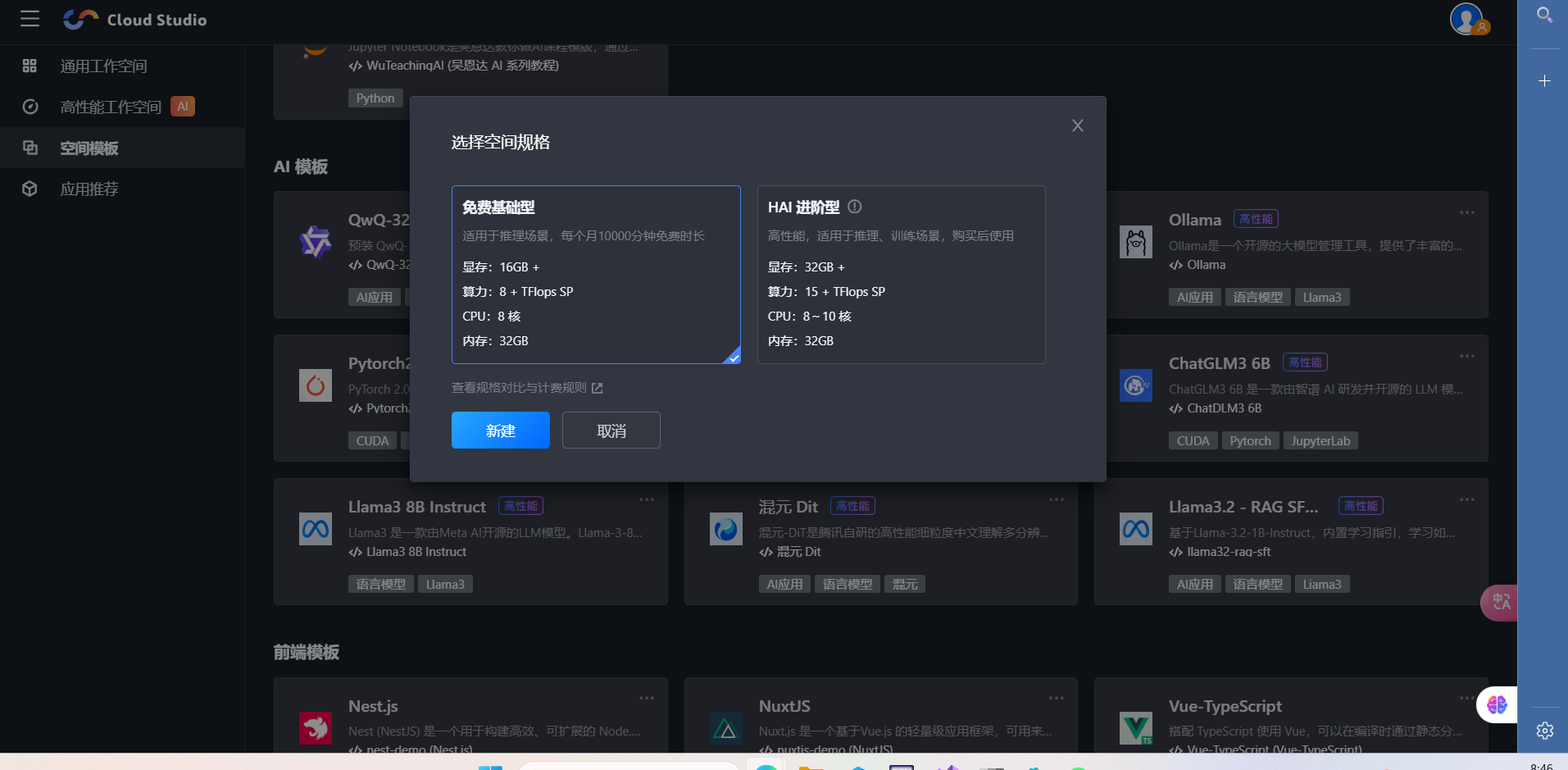Image resolution: width=1568 pixels, height=770 pixels.
Task: Click the Llama3 8B Instruct Meta icon
Action: (x=315, y=529)
